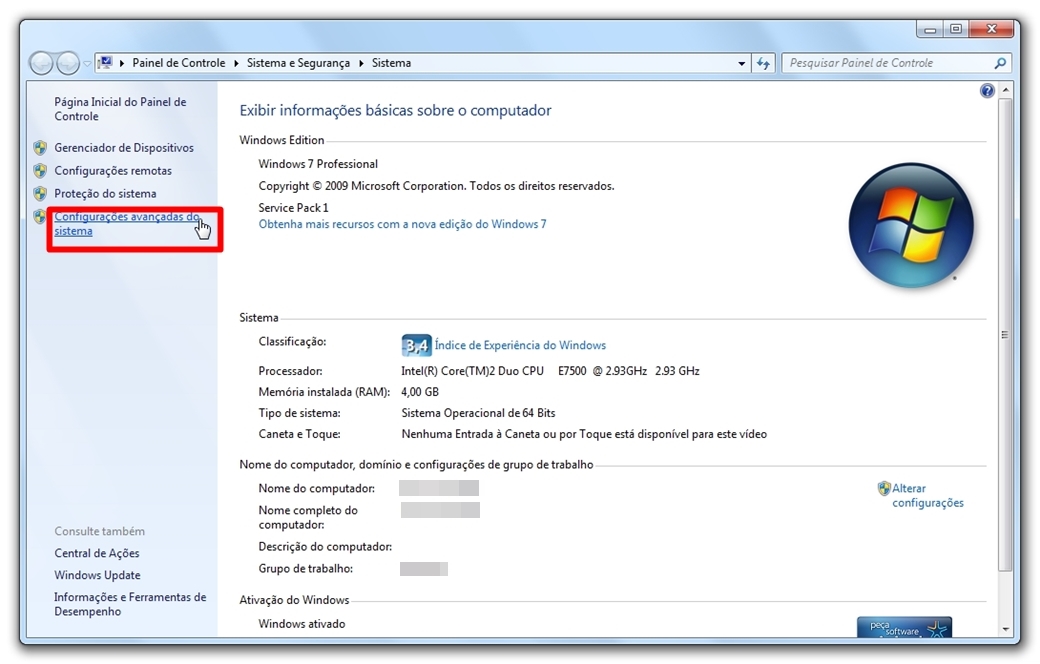Click Obtenha mais recursos com a nova edição link
The width and height of the screenshot is (1040, 664).
403,224
